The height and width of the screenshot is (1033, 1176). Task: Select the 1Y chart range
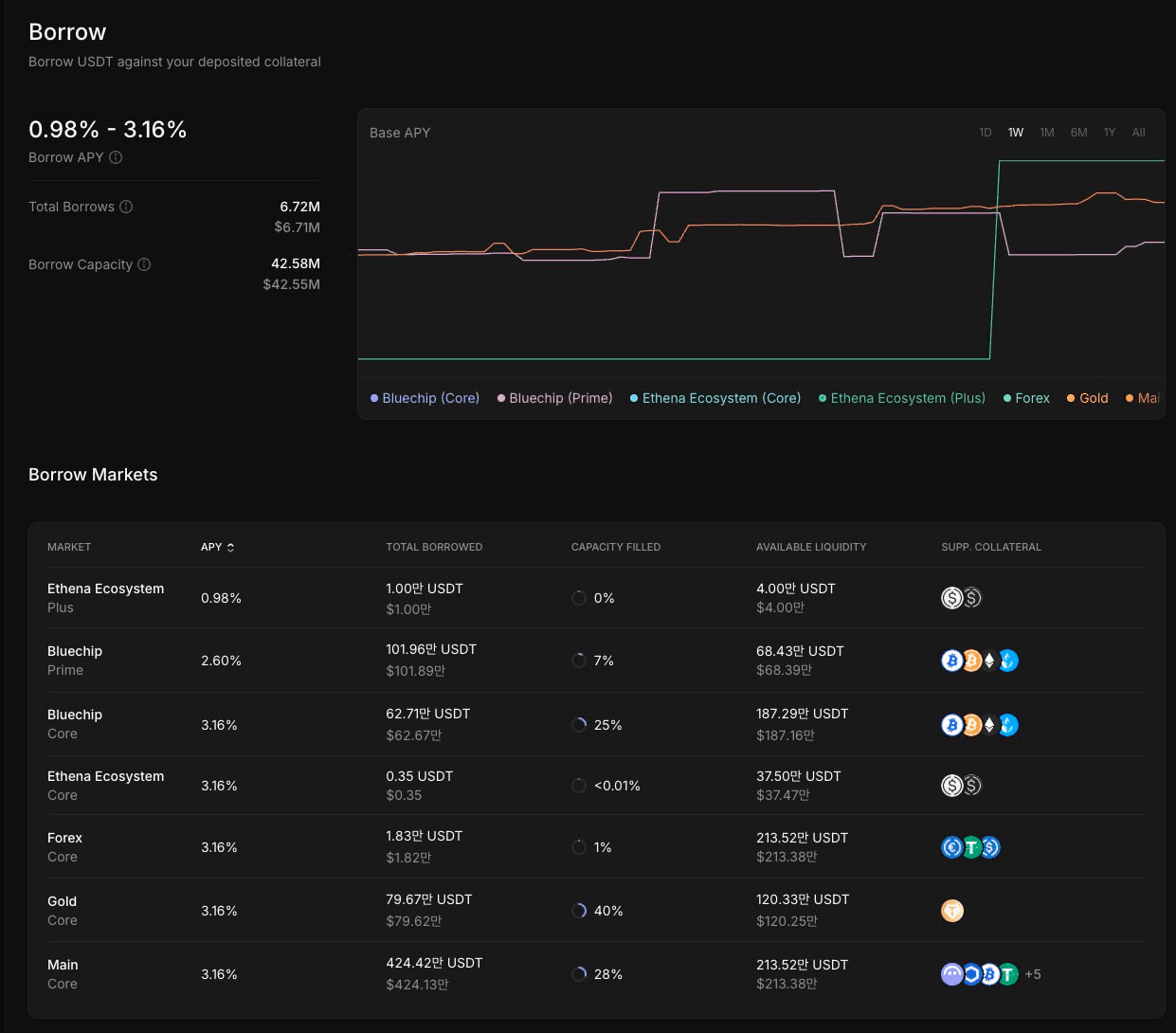[1110, 133]
